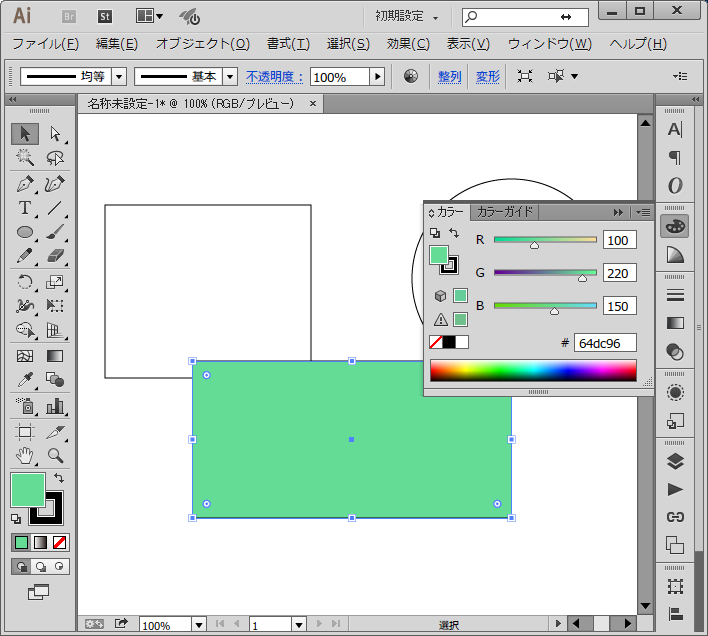This screenshot has height=636, width=708.
Task: Expand the opacity 100% slider arrow
Action: pyautogui.click(x=377, y=77)
